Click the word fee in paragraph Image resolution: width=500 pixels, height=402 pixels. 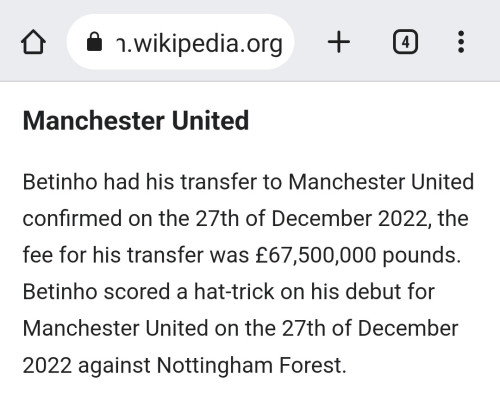point(38,255)
